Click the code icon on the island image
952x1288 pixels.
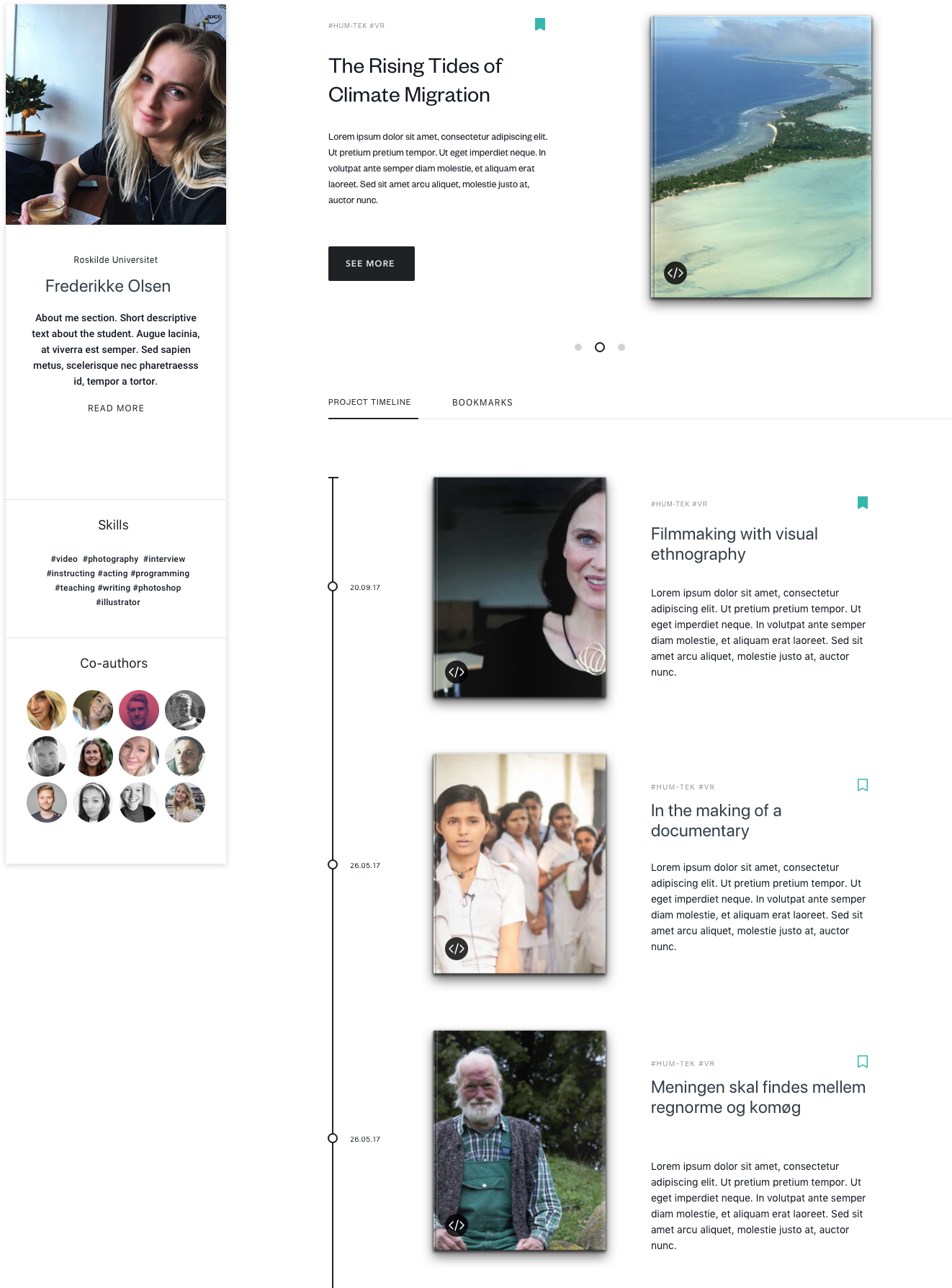(675, 273)
